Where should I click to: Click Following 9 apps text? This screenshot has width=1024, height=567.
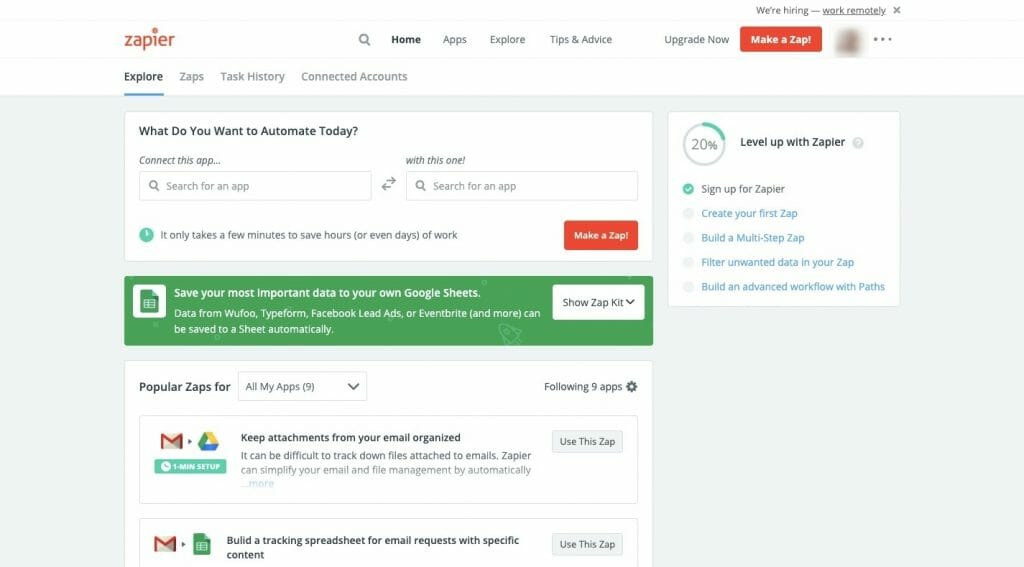(583, 387)
